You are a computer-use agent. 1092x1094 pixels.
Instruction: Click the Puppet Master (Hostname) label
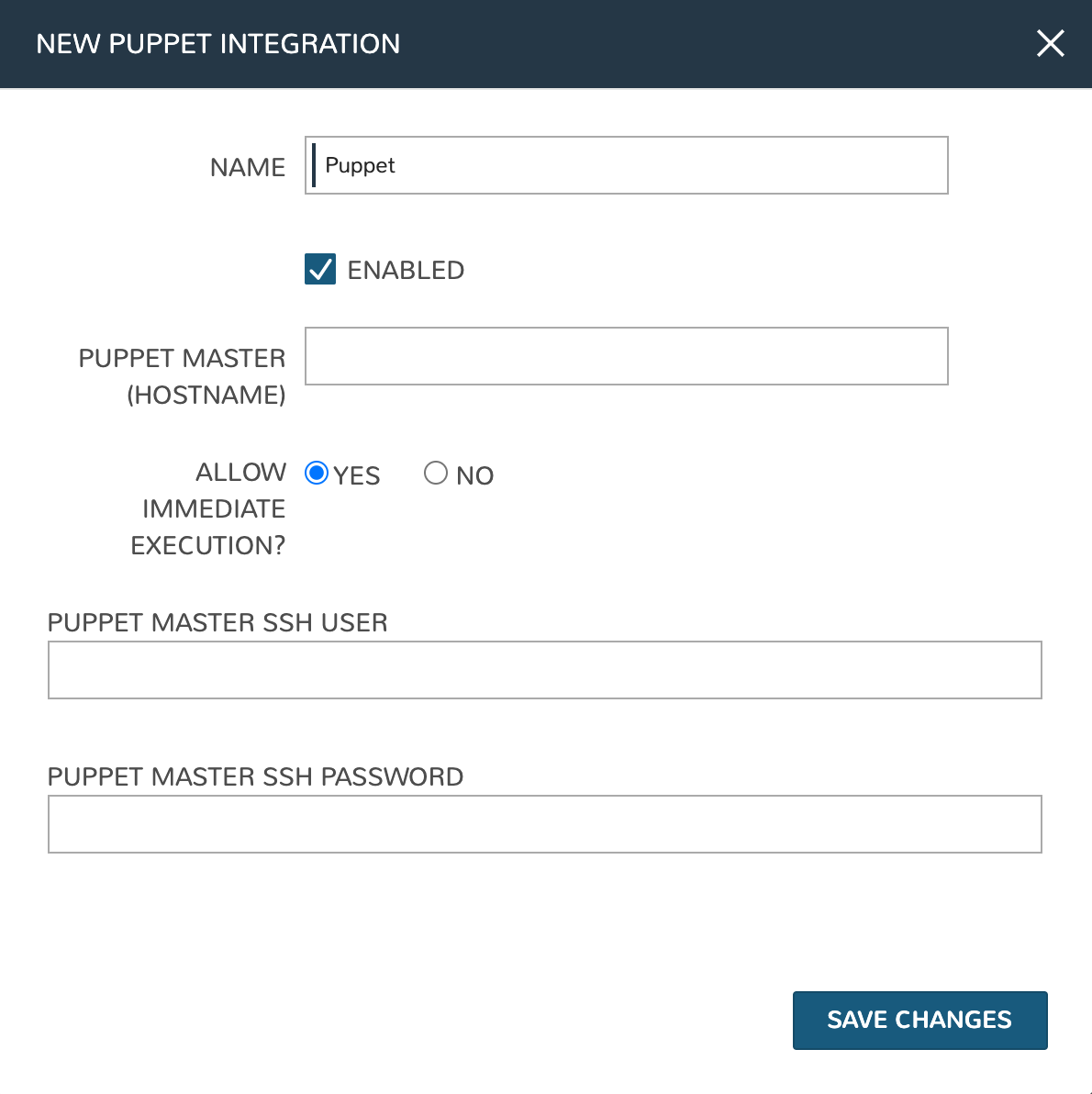183,376
